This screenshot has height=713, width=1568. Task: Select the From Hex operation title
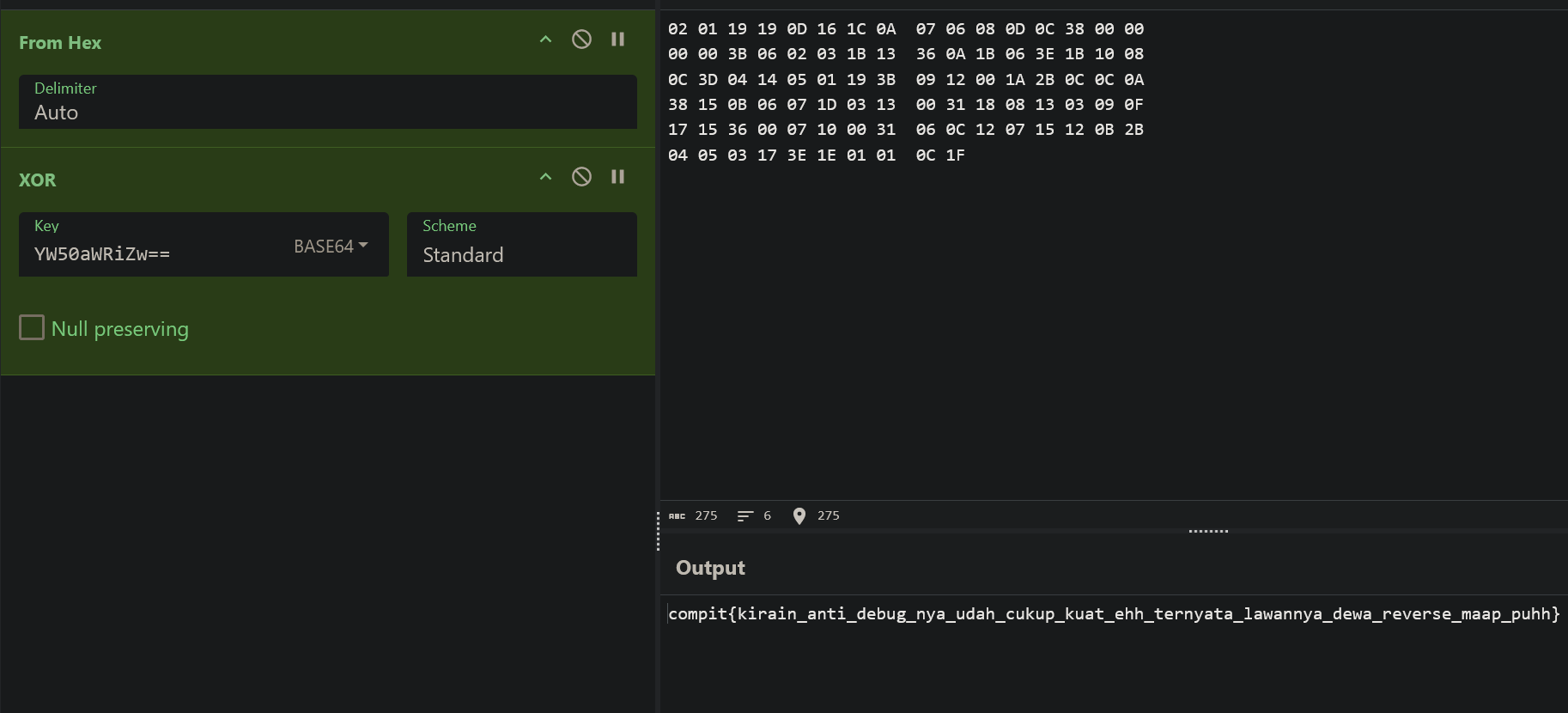click(60, 43)
